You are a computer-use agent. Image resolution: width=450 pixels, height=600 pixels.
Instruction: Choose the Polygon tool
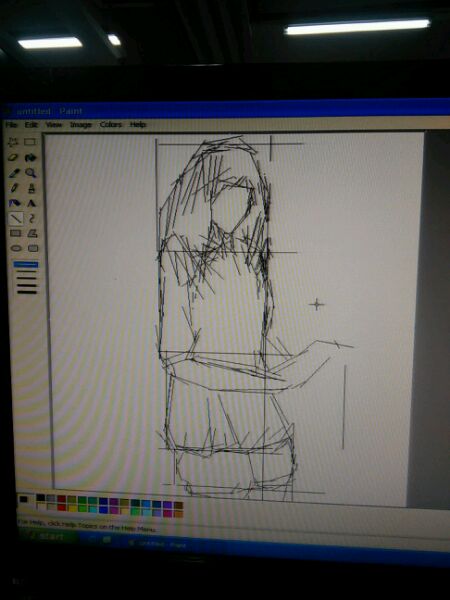(x=33, y=233)
